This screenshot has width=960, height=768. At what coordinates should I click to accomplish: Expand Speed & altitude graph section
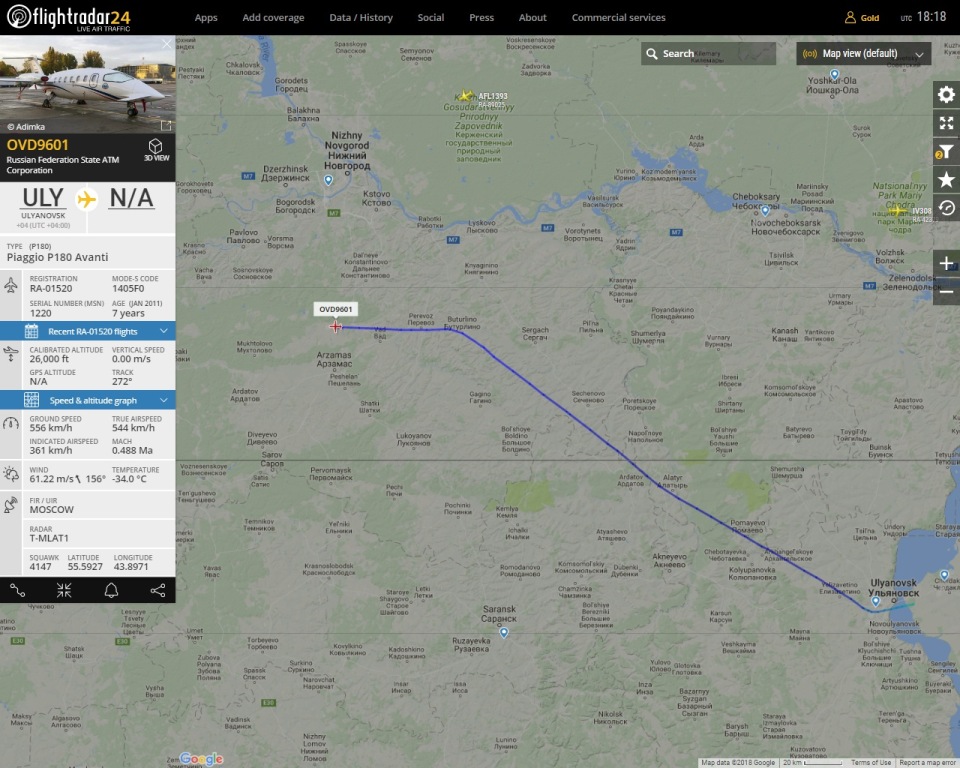(88, 401)
